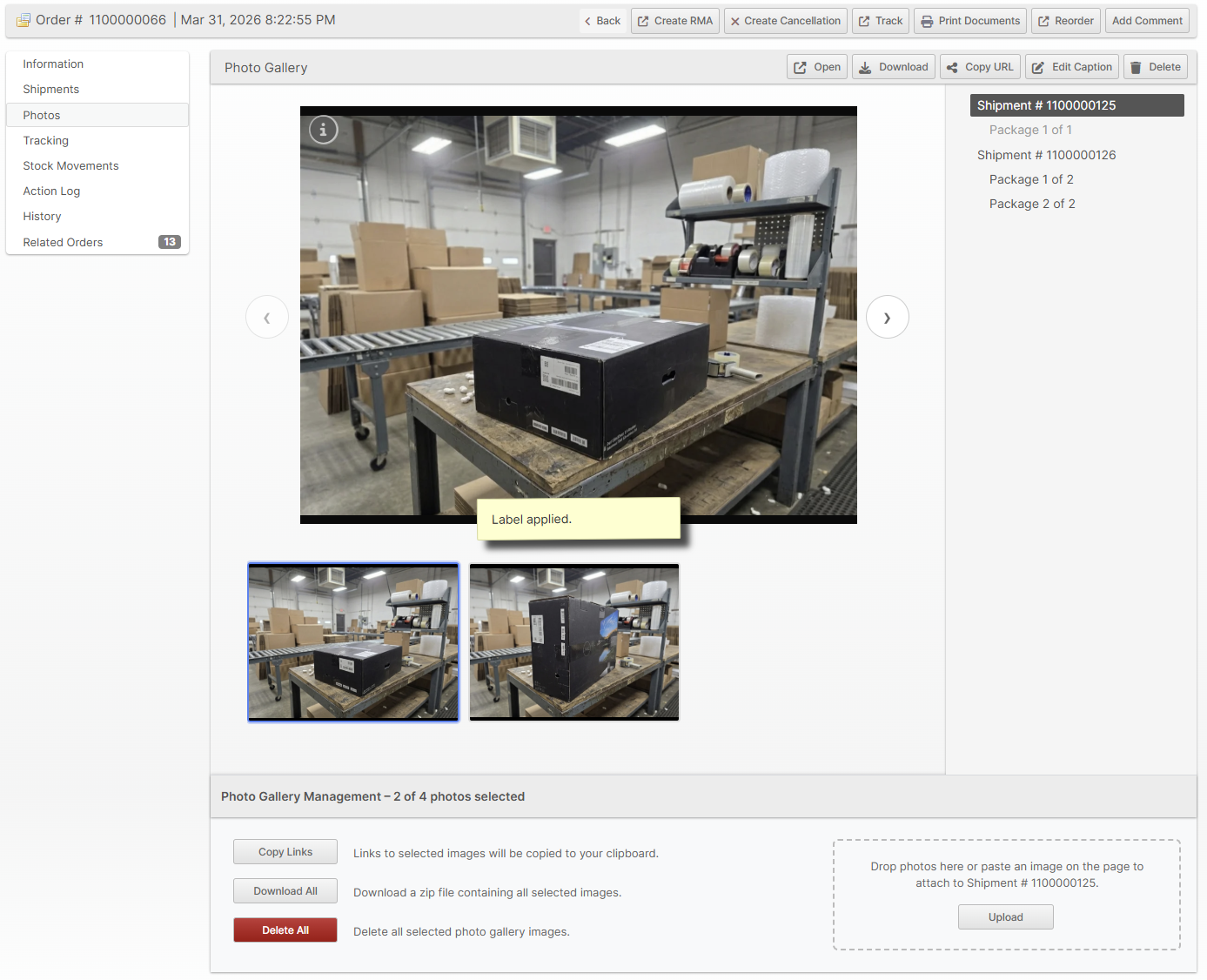The width and height of the screenshot is (1207, 980).
Task: Choose Package 1 of 1 under first shipment
Action: 1030,130
